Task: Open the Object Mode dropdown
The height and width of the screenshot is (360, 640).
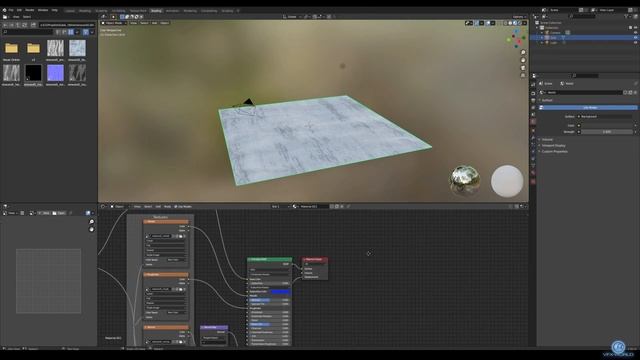Action: (113, 23)
